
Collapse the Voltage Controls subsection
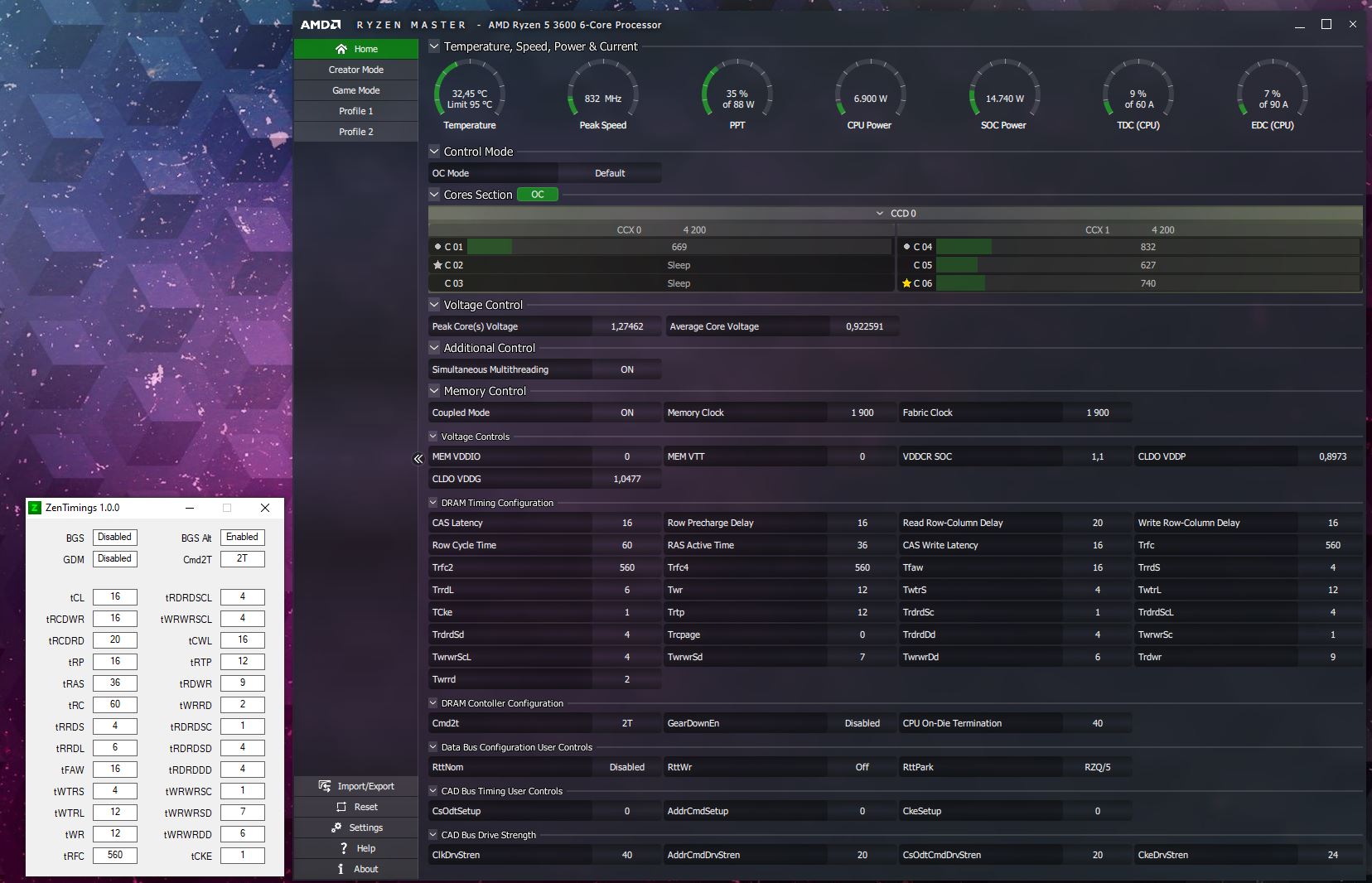point(433,437)
